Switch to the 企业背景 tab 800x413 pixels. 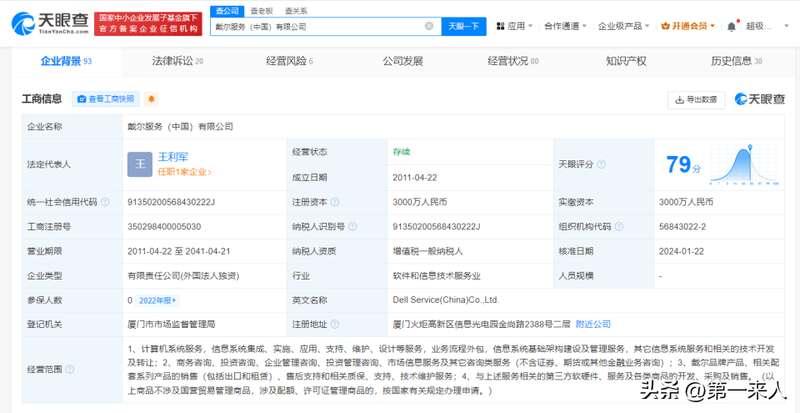coord(66,61)
